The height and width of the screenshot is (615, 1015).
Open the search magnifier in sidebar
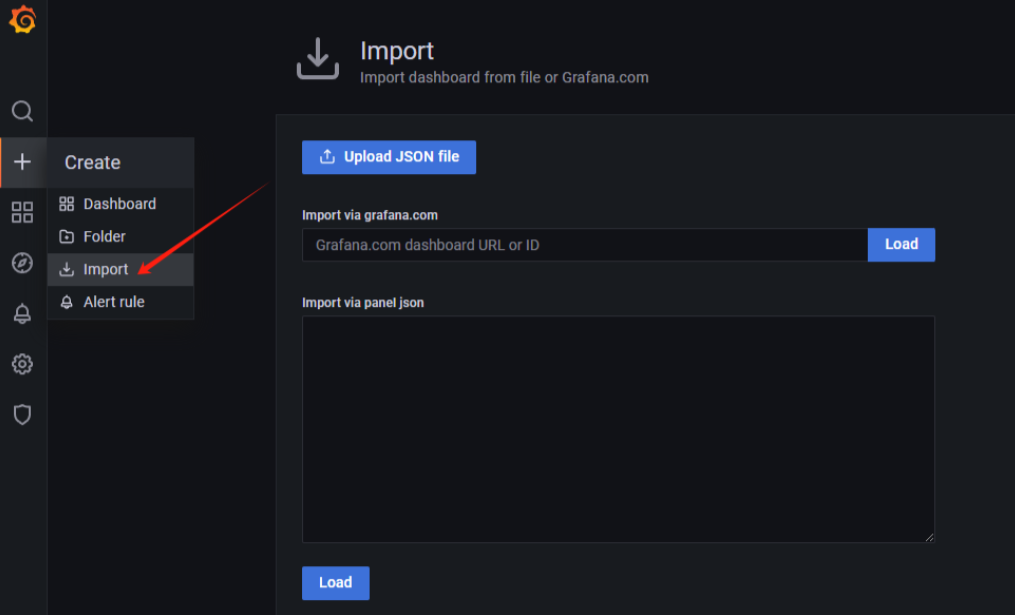(22, 111)
